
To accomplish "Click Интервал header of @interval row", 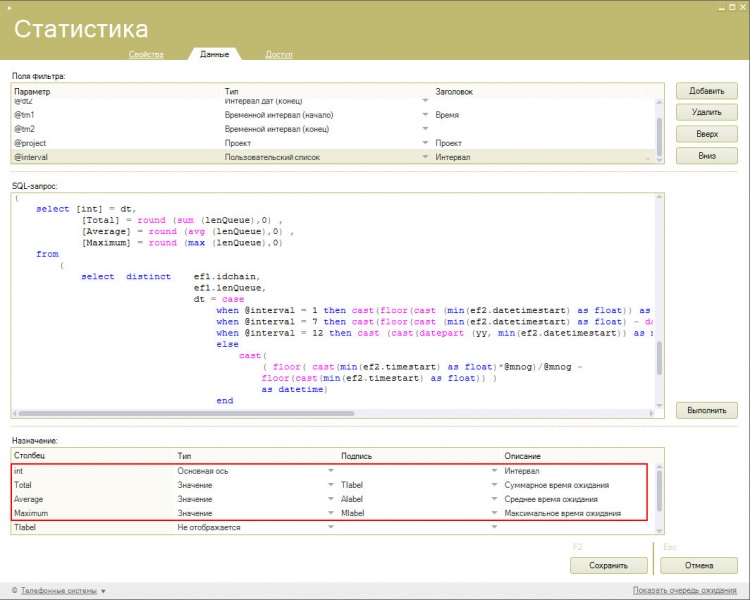I will pyautogui.click(x=536, y=157).
